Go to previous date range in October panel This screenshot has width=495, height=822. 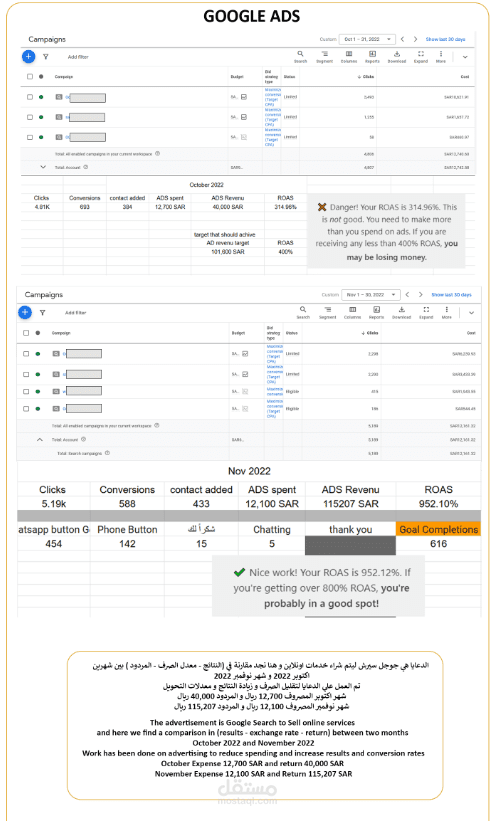pyautogui.click(x=402, y=39)
